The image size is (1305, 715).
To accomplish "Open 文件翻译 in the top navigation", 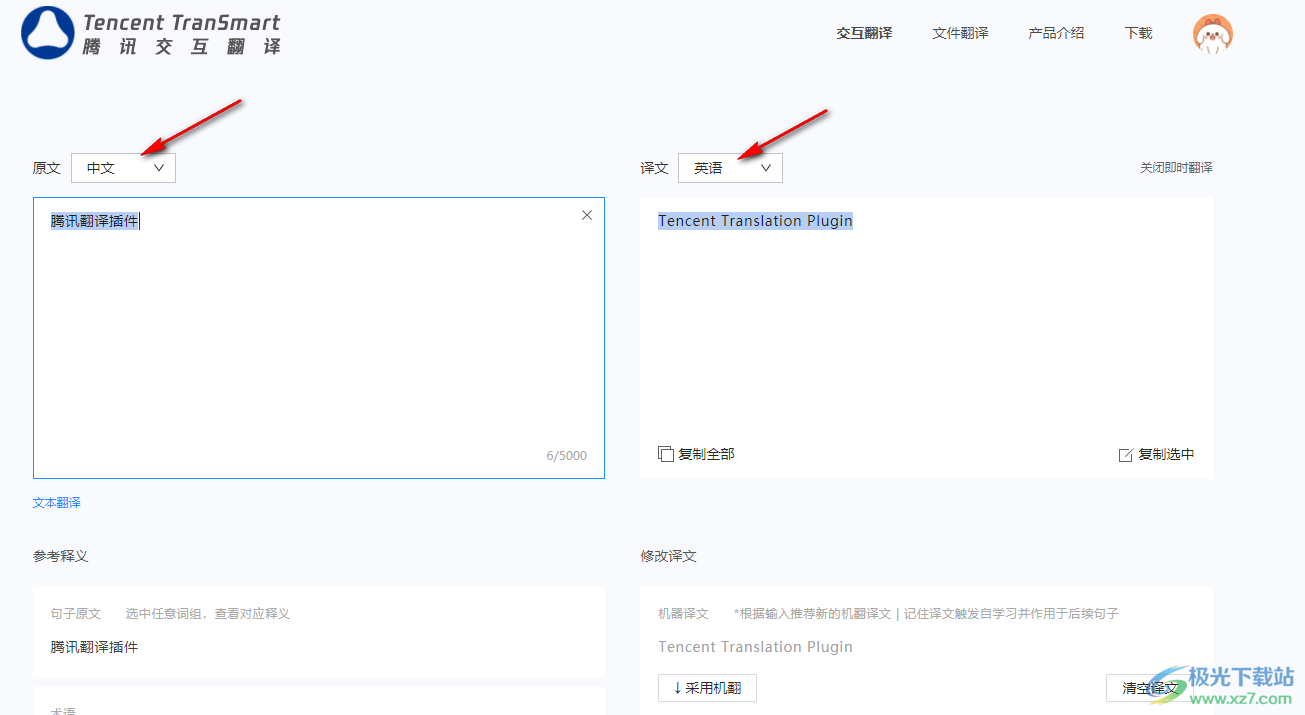I will coord(960,33).
